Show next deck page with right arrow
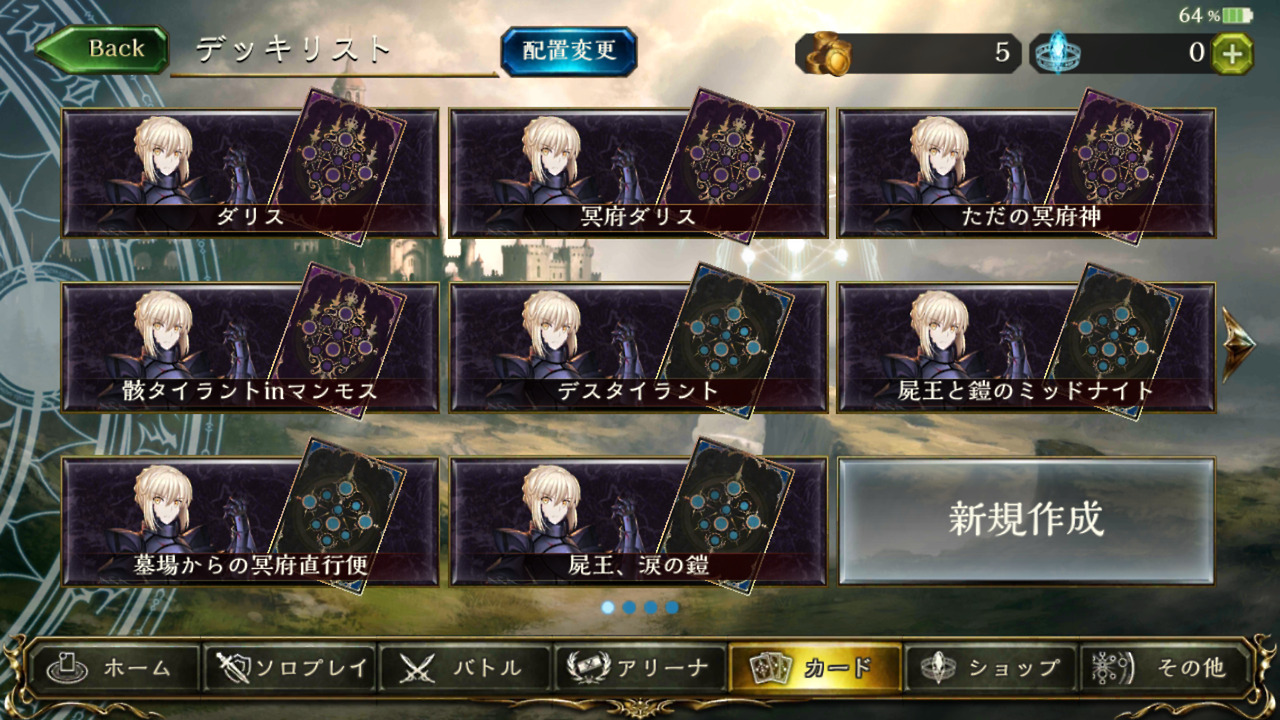 [1239, 344]
